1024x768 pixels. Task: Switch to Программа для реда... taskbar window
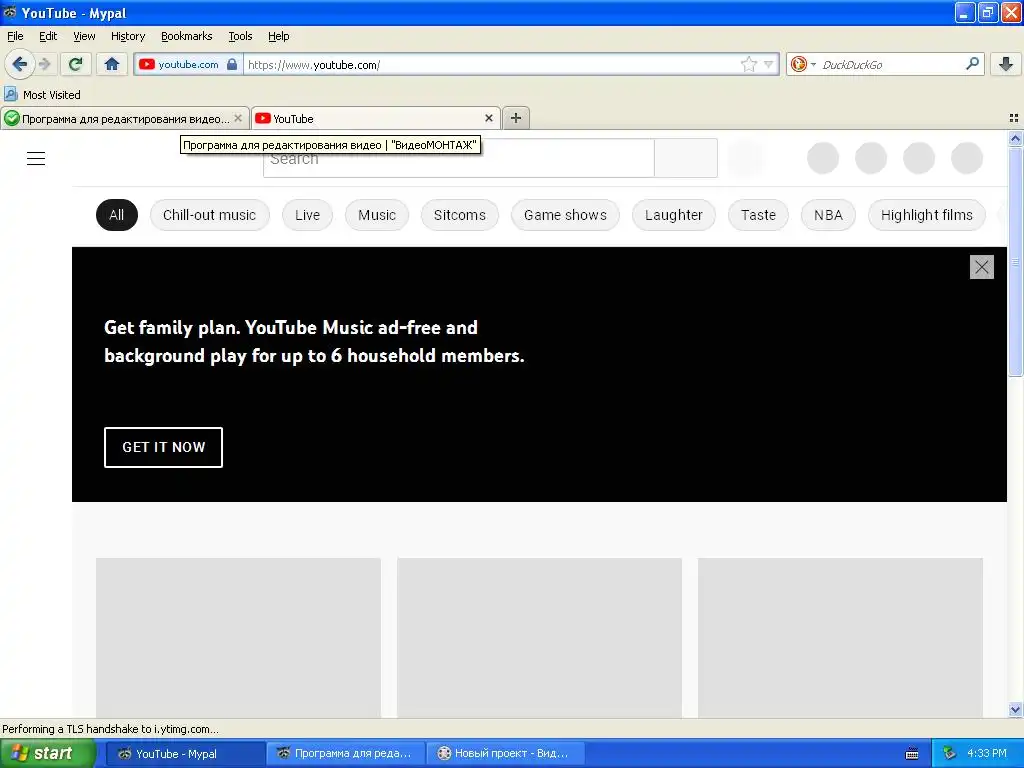coord(346,754)
